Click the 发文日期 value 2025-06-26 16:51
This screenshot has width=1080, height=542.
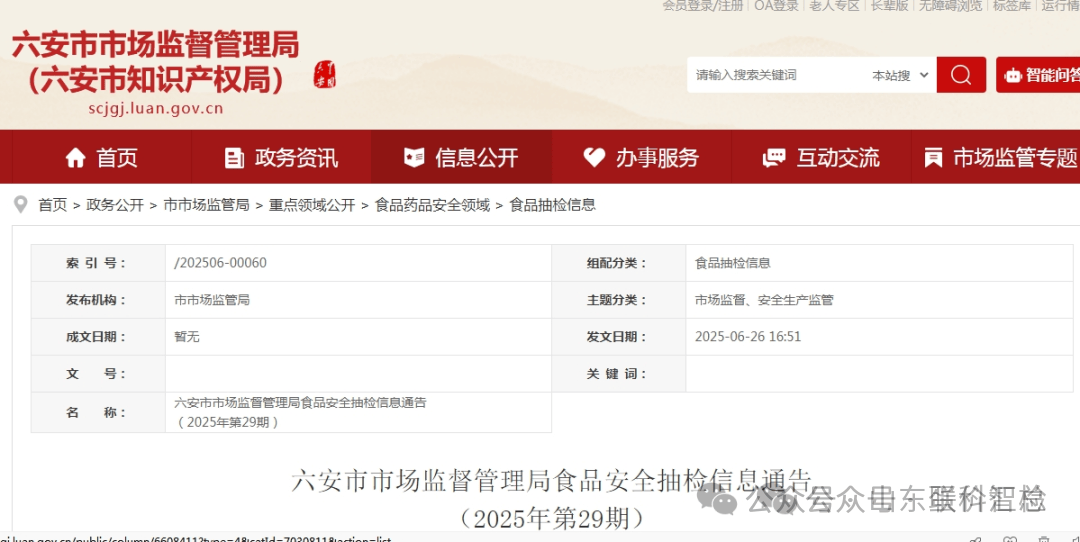(x=748, y=336)
